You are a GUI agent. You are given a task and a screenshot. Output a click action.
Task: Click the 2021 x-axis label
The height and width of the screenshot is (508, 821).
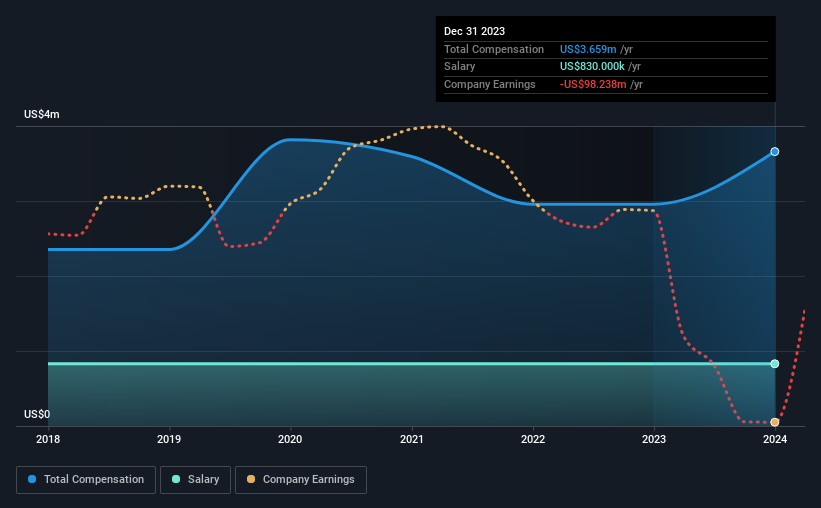click(412, 439)
